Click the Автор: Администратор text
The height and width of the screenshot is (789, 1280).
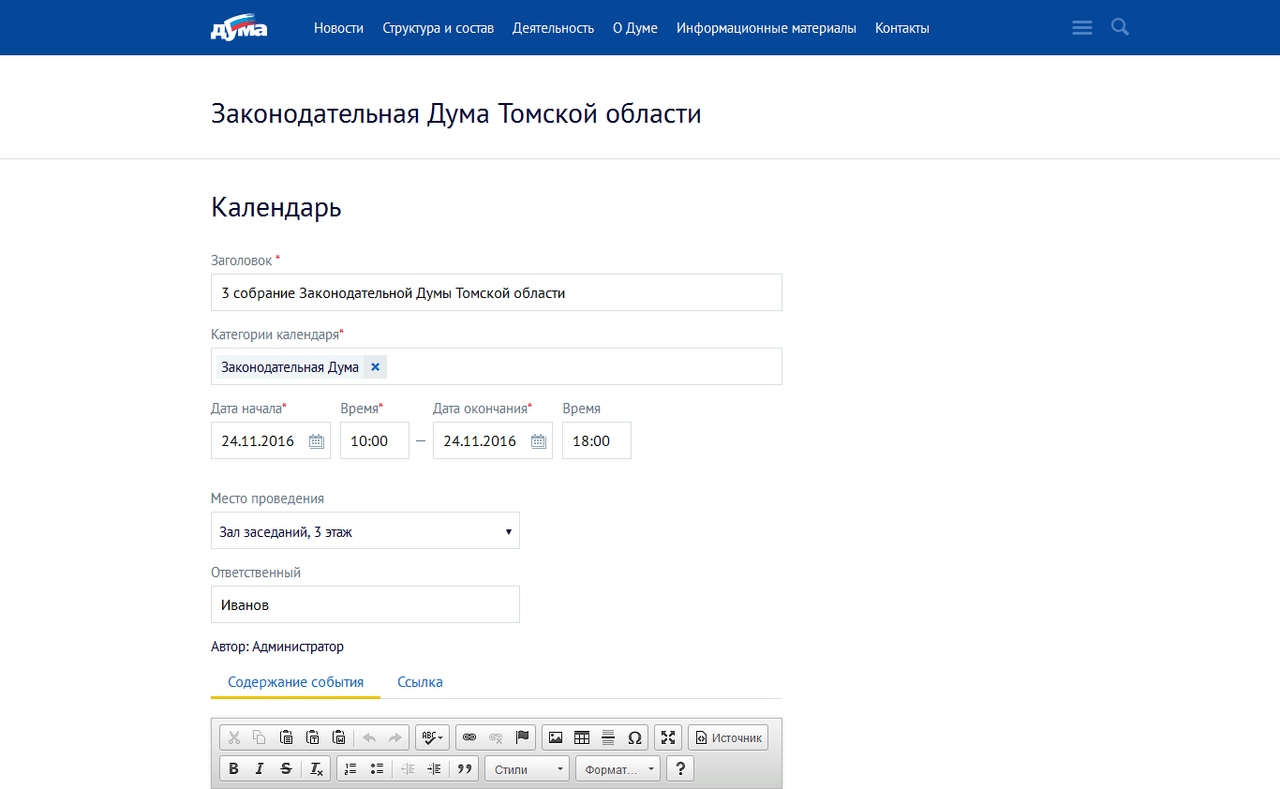[x=277, y=647]
